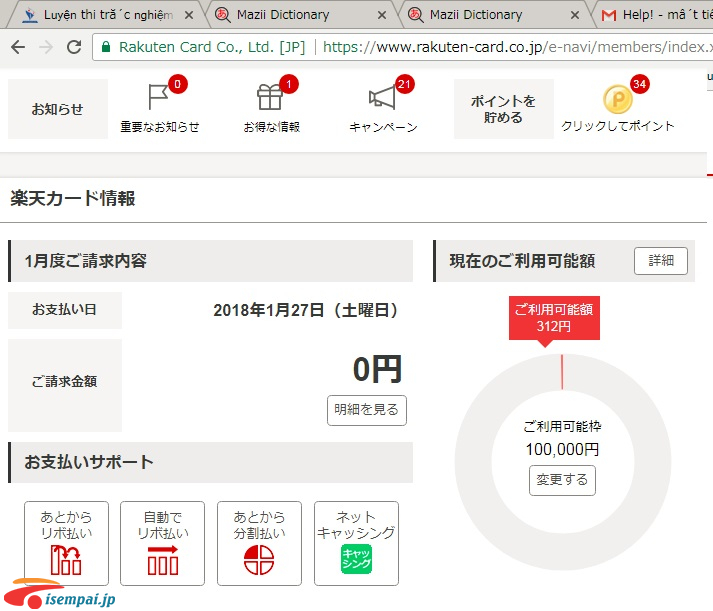Click the 詳細 button
Viewport: 713px width, 611px height.
tap(661, 261)
